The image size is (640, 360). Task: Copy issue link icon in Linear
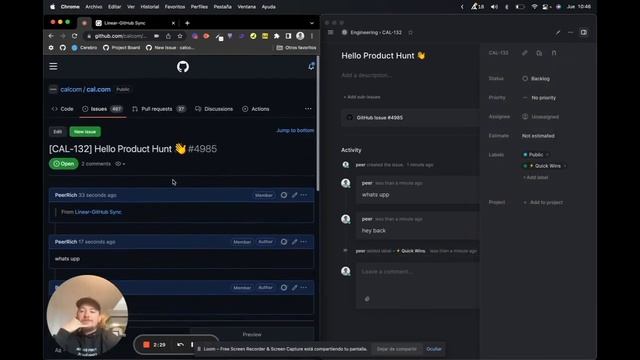[524, 53]
